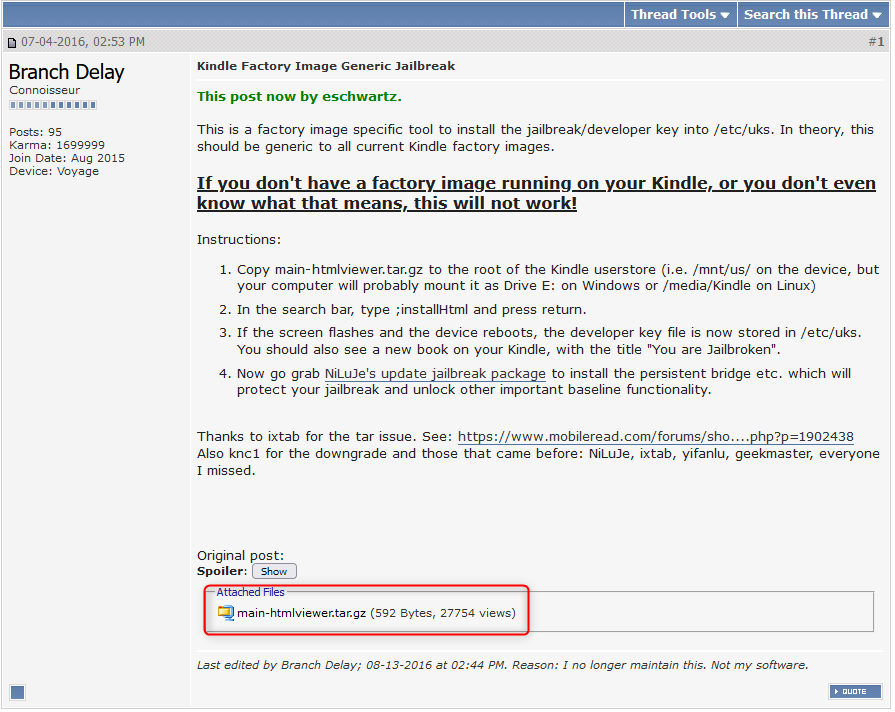Follow NiLuJe's update jailbreak package link
895x712 pixels.
click(x=435, y=374)
